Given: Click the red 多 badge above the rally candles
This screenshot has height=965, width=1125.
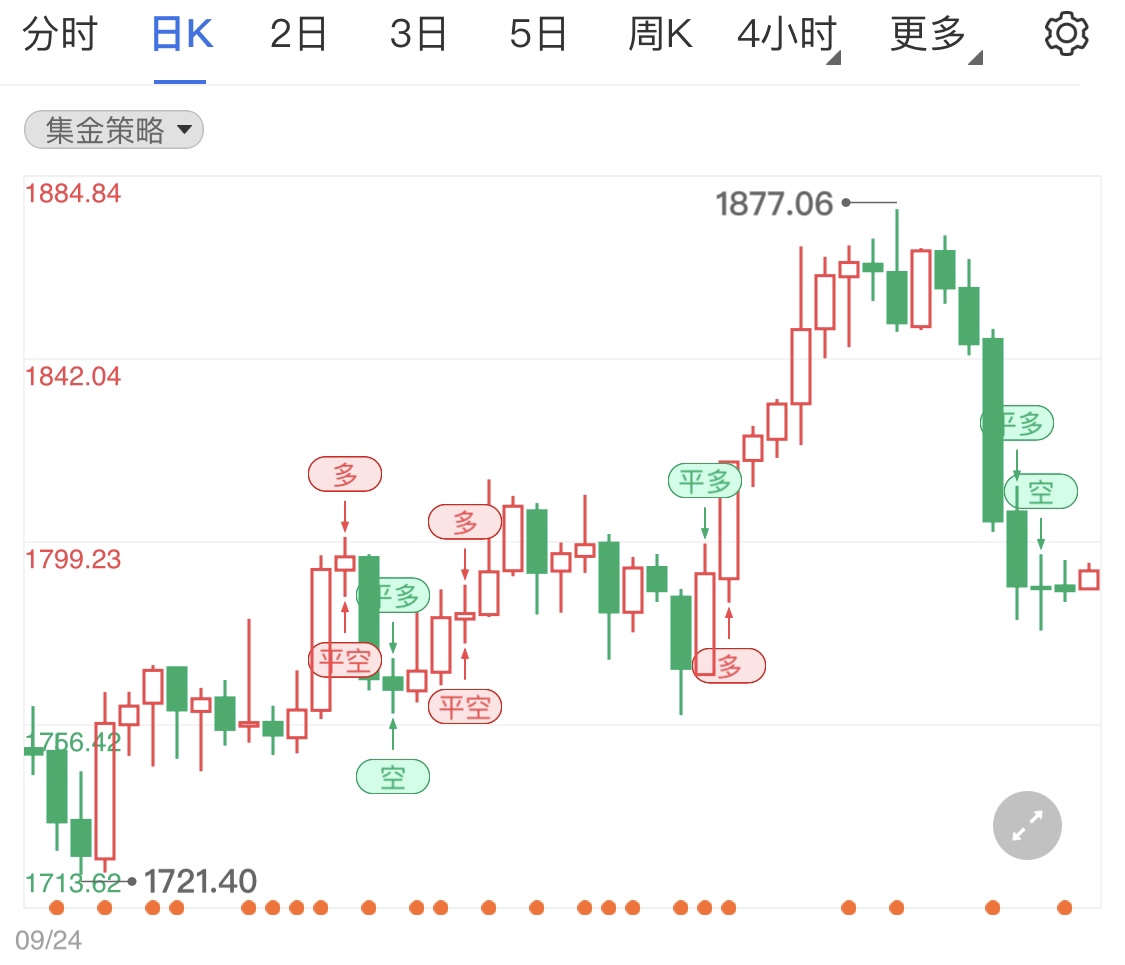Looking at the screenshot, I should (x=465, y=521).
